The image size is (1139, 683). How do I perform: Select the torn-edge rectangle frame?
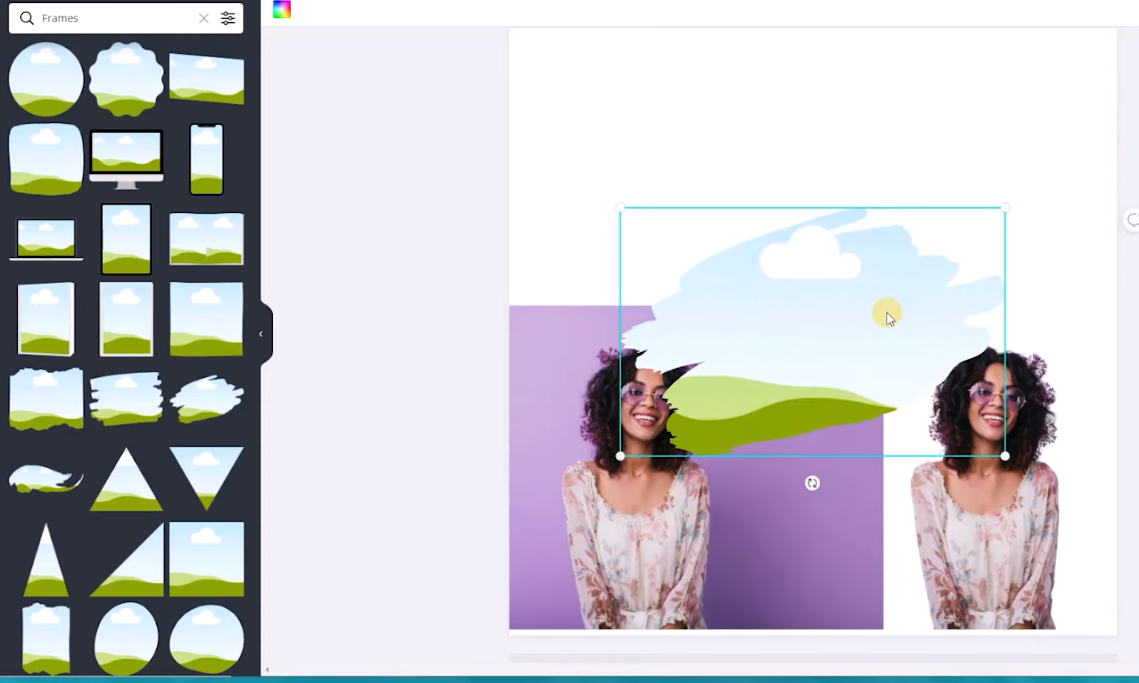click(46, 399)
